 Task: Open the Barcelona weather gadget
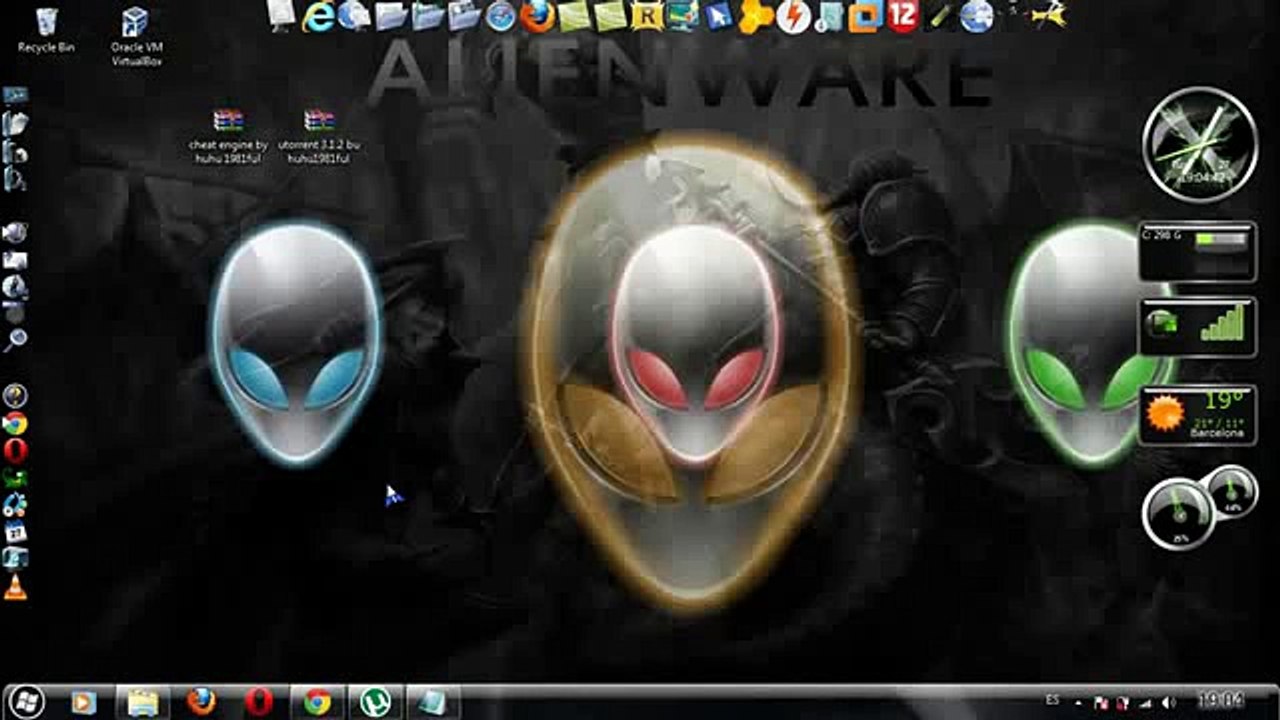[1197, 414]
